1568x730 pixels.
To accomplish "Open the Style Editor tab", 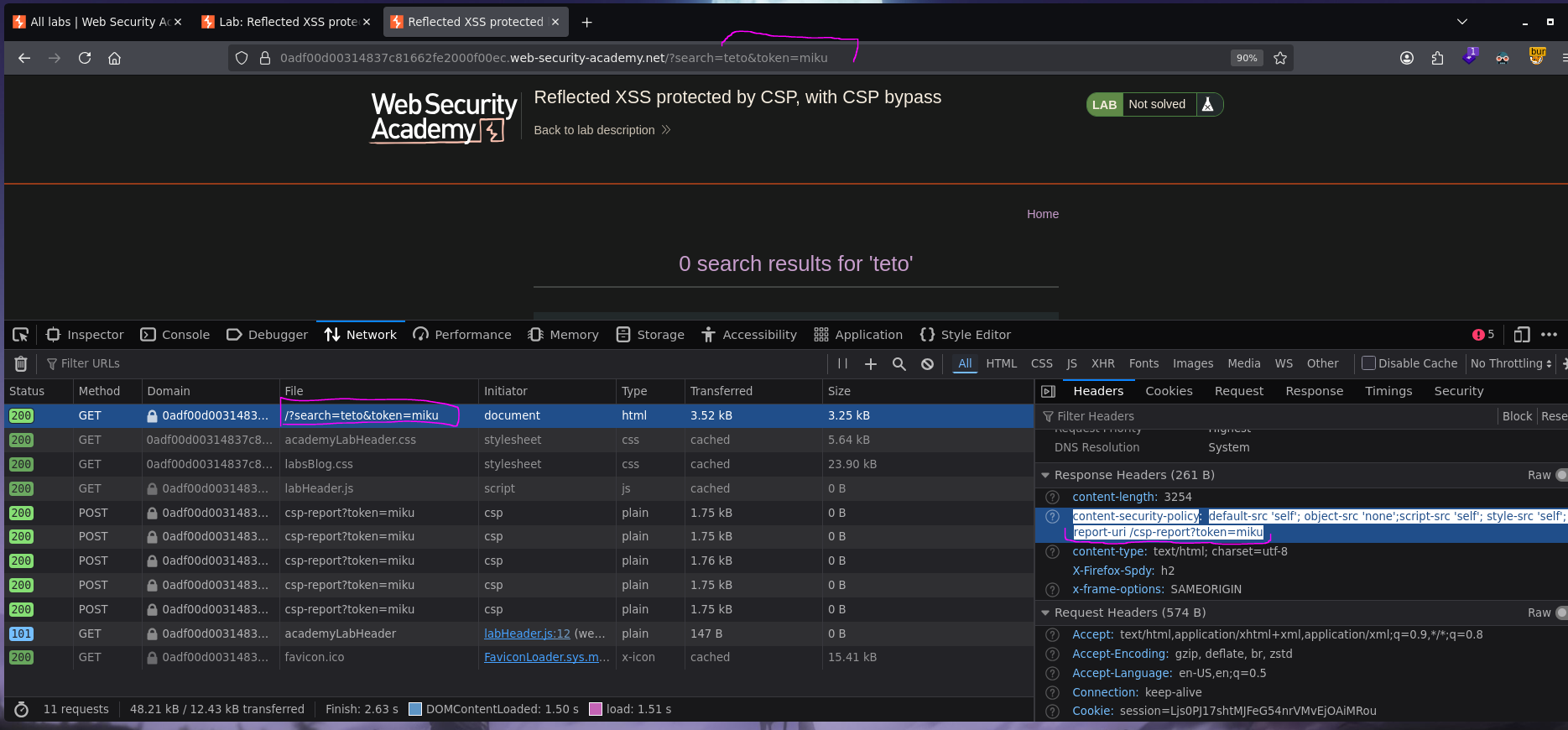I will [965, 335].
